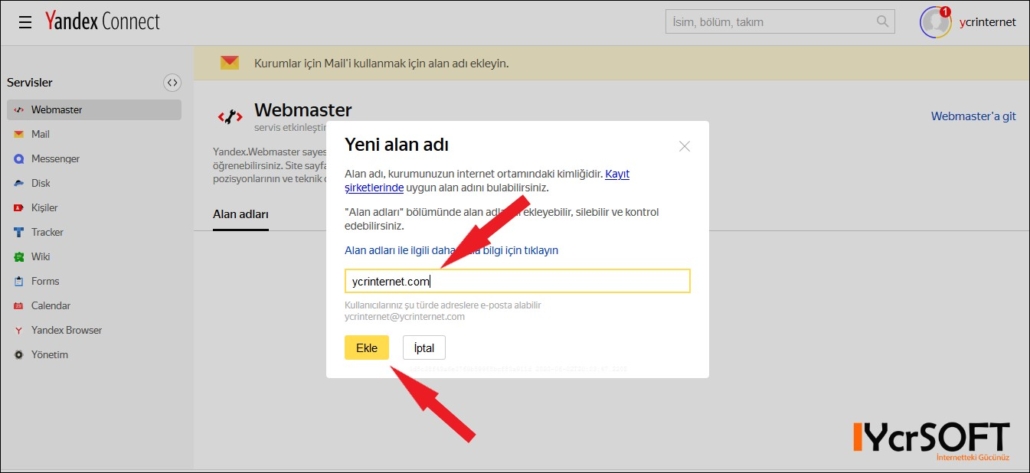Click the Wiki sidebar icon
1030x473 pixels.
click(x=18, y=257)
